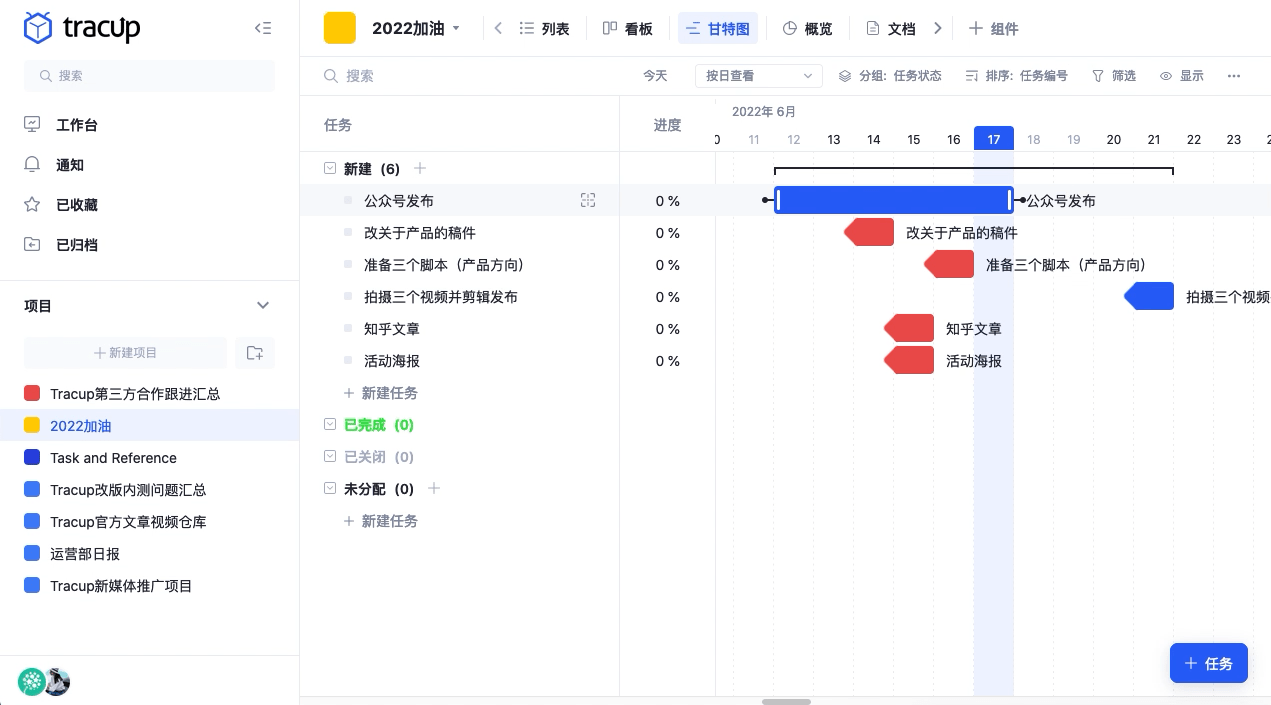Collapse the 项目 section in sidebar

tap(263, 306)
